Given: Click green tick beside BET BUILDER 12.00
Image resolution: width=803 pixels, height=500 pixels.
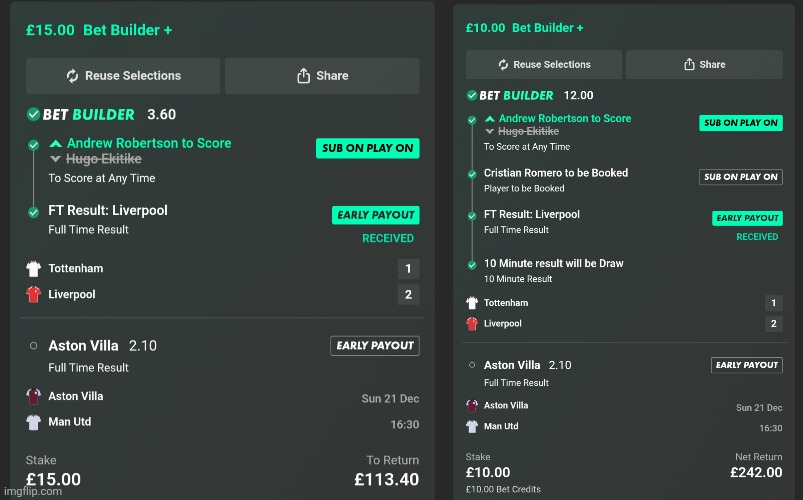Looking at the screenshot, I should (x=472, y=95).
